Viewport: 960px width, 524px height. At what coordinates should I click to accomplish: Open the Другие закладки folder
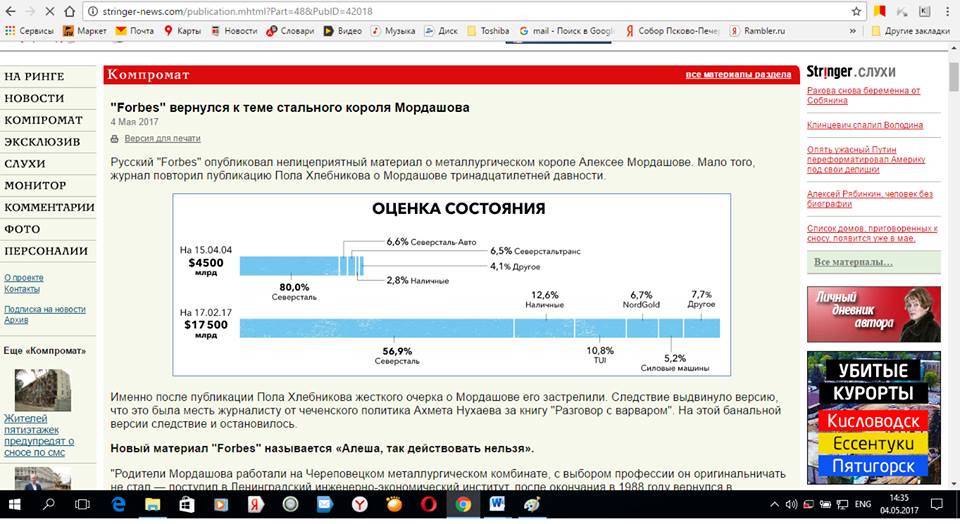pos(910,31)
